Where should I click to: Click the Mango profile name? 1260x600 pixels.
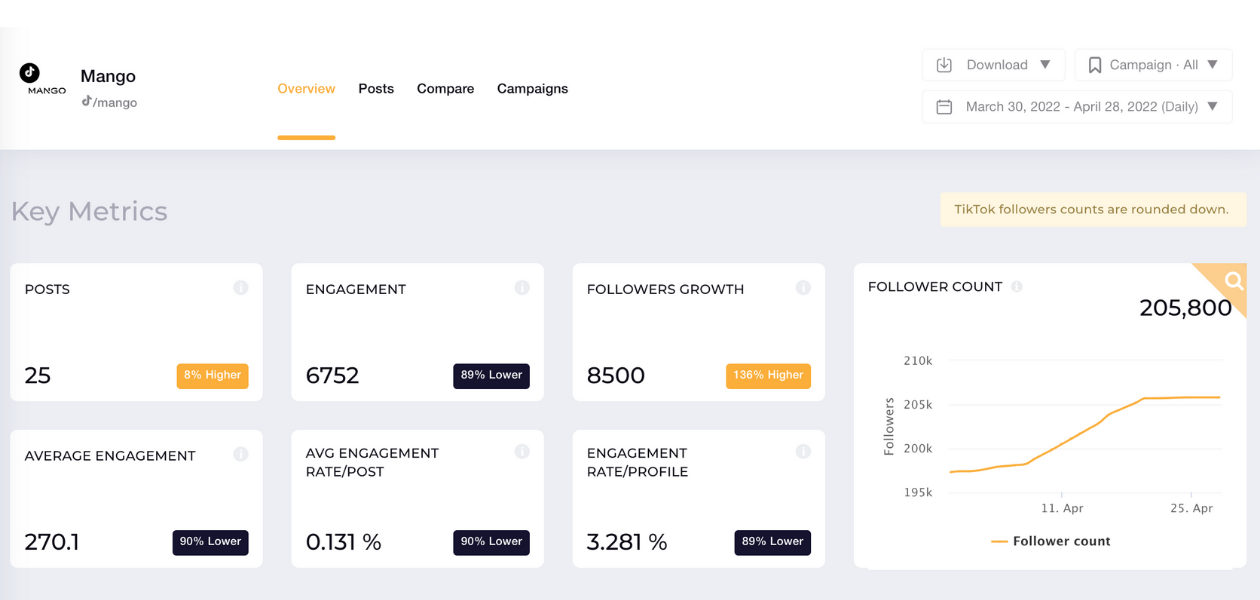[108, 76]
